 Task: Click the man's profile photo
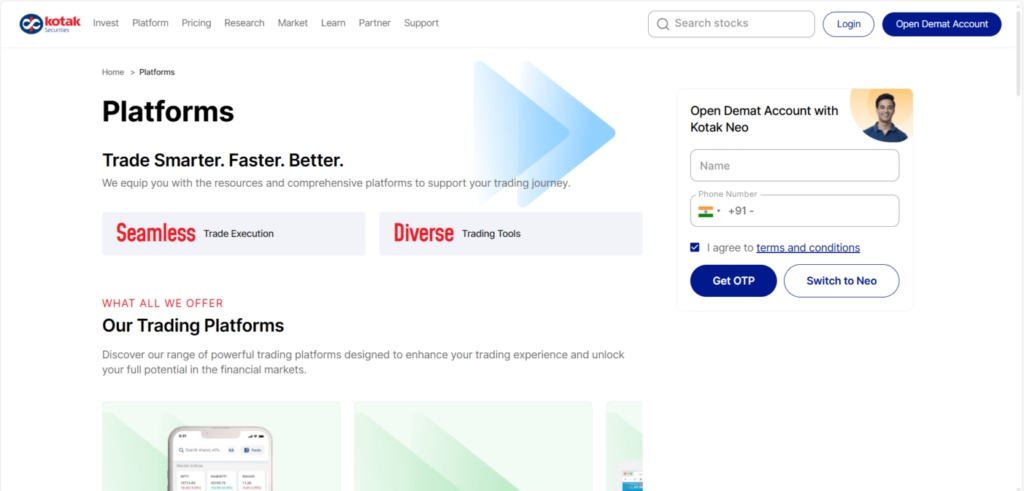click(x=883, y=117)
